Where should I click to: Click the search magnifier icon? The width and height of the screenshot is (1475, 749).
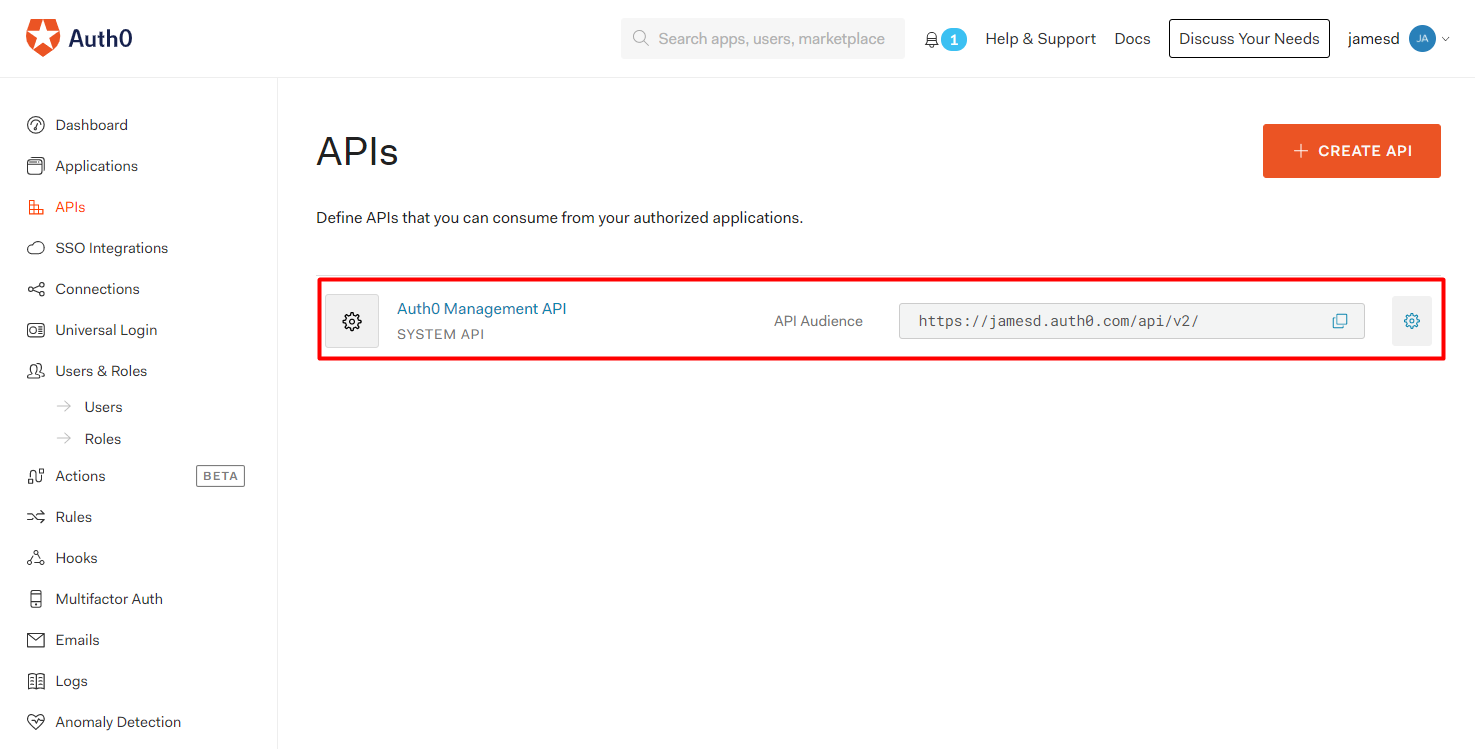click(641, 38)
